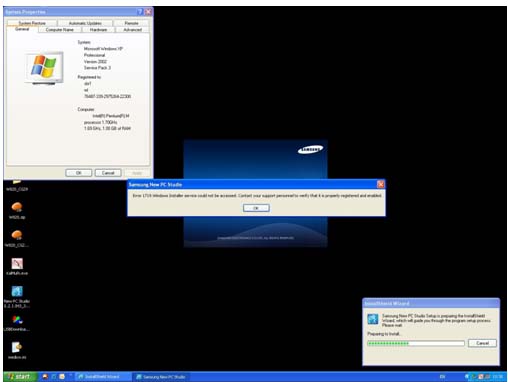Select the first orange zip file icon on desktop

pyautogui.click(x=17, y=207)
